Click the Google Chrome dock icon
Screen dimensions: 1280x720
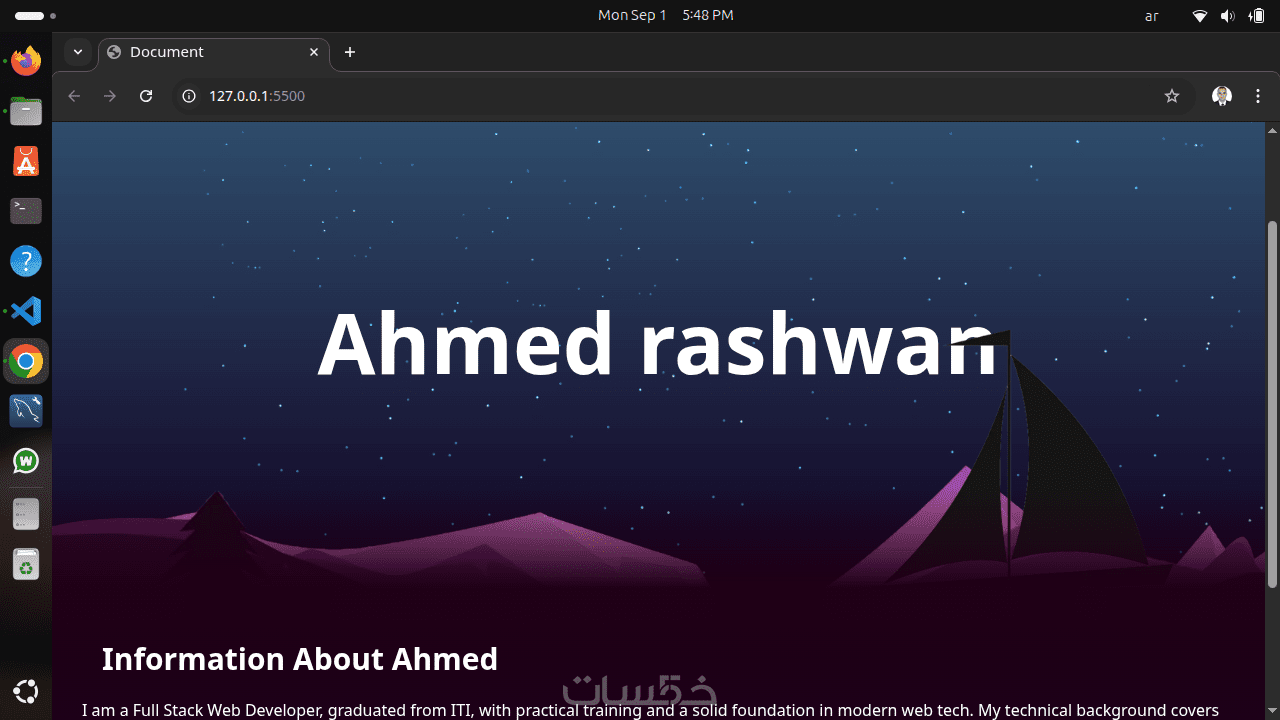tap(26, 361)
